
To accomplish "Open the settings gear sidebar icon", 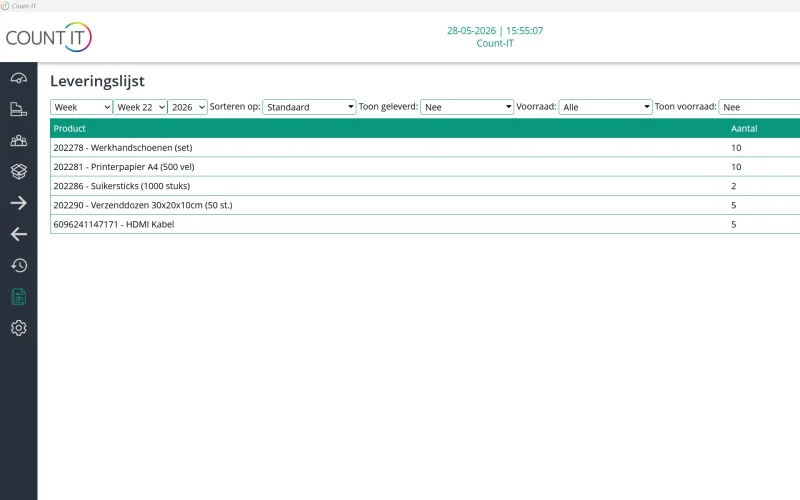I will click(x=19, y=328).
